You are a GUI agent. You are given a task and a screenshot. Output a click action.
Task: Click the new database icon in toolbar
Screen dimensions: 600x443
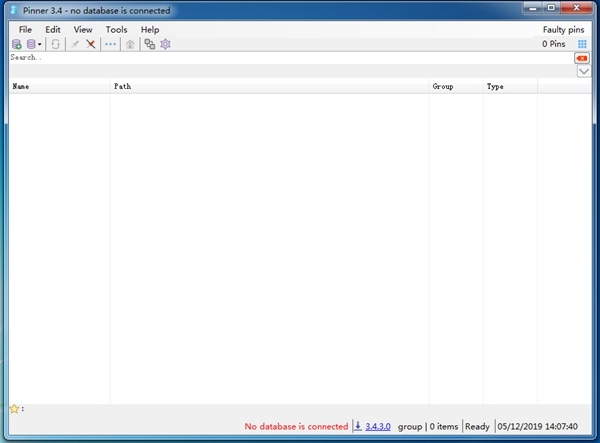click(x=16, y=44)
